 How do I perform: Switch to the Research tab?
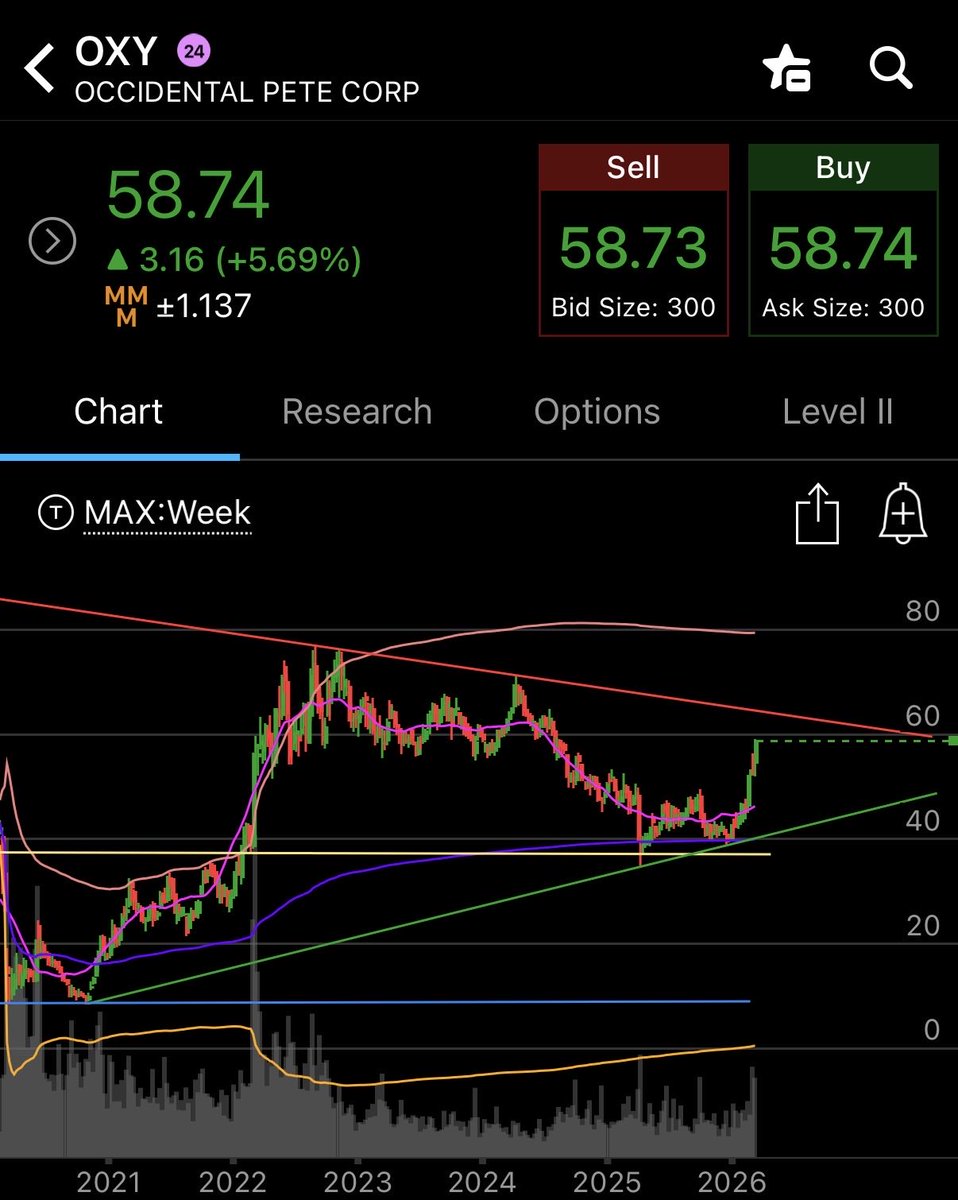[x=357, y=411]
